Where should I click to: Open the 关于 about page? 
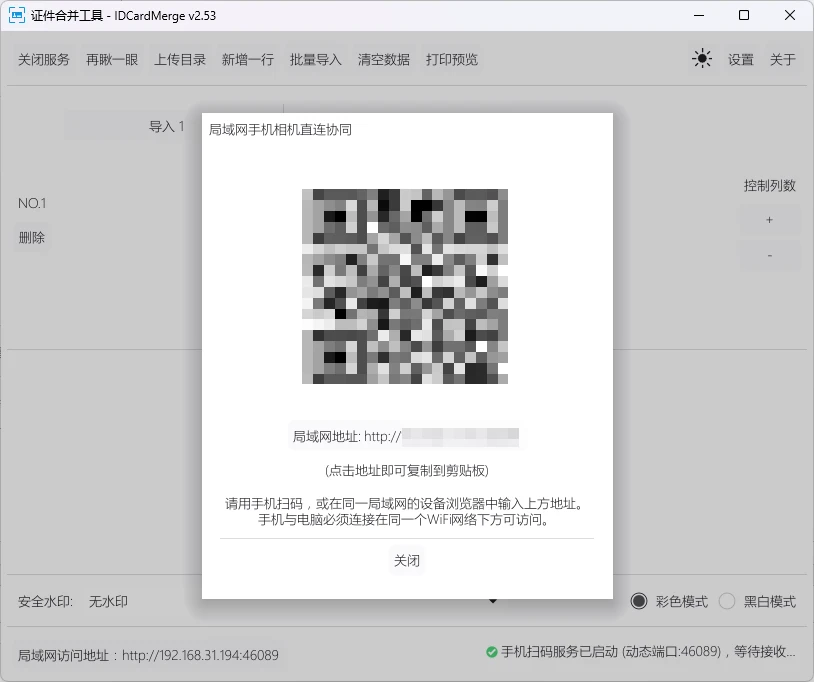click(782, 60)
